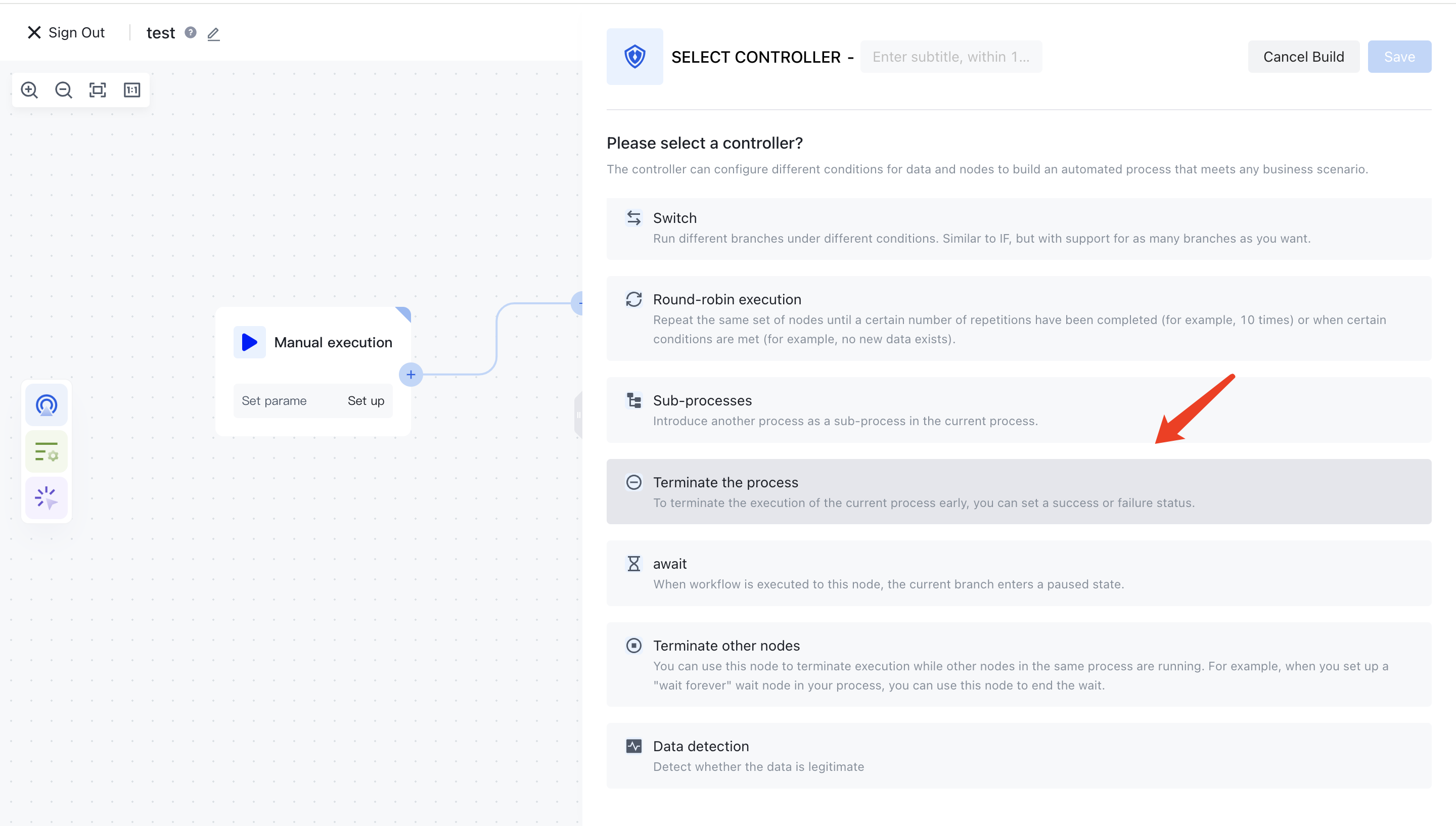Image resolution: width=1456 pixels, height=826 pixels.
Task: Click the subtitle input field
Action: tap(950, 57)
